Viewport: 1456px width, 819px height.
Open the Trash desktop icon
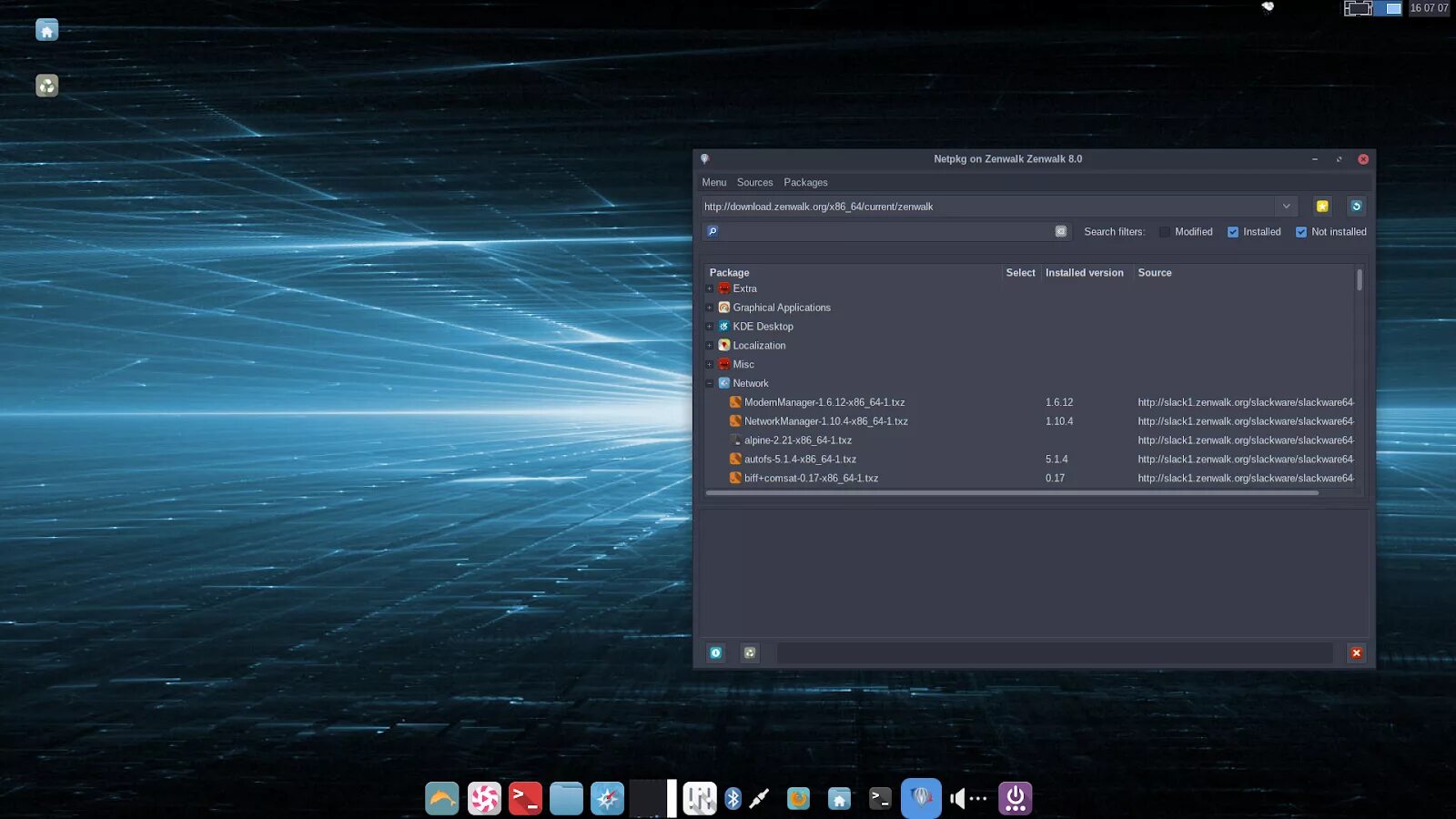(x=46, y=86)
